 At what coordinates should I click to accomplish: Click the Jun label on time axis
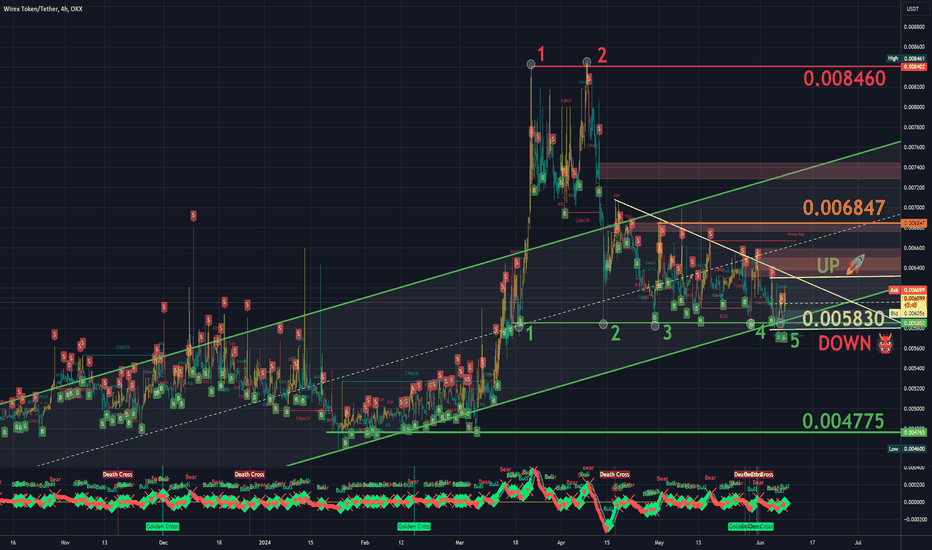tap(760, 542)
